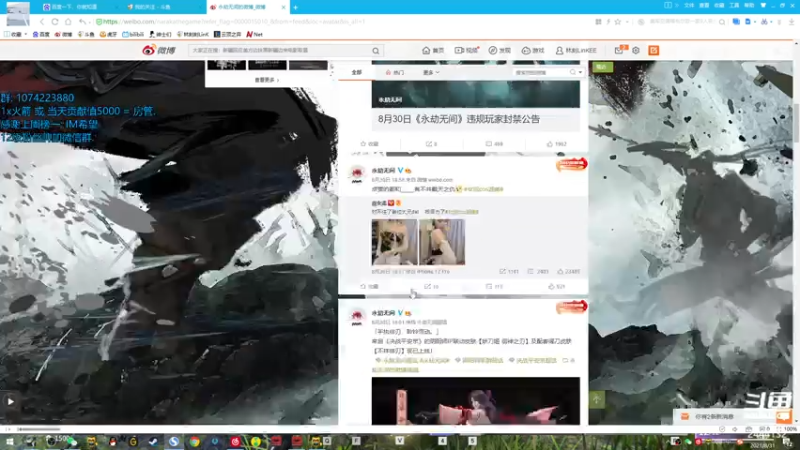800x450 pixels.
Task: Open the 收藏 bookmarks dropdown
Action: tap(16, 34)
